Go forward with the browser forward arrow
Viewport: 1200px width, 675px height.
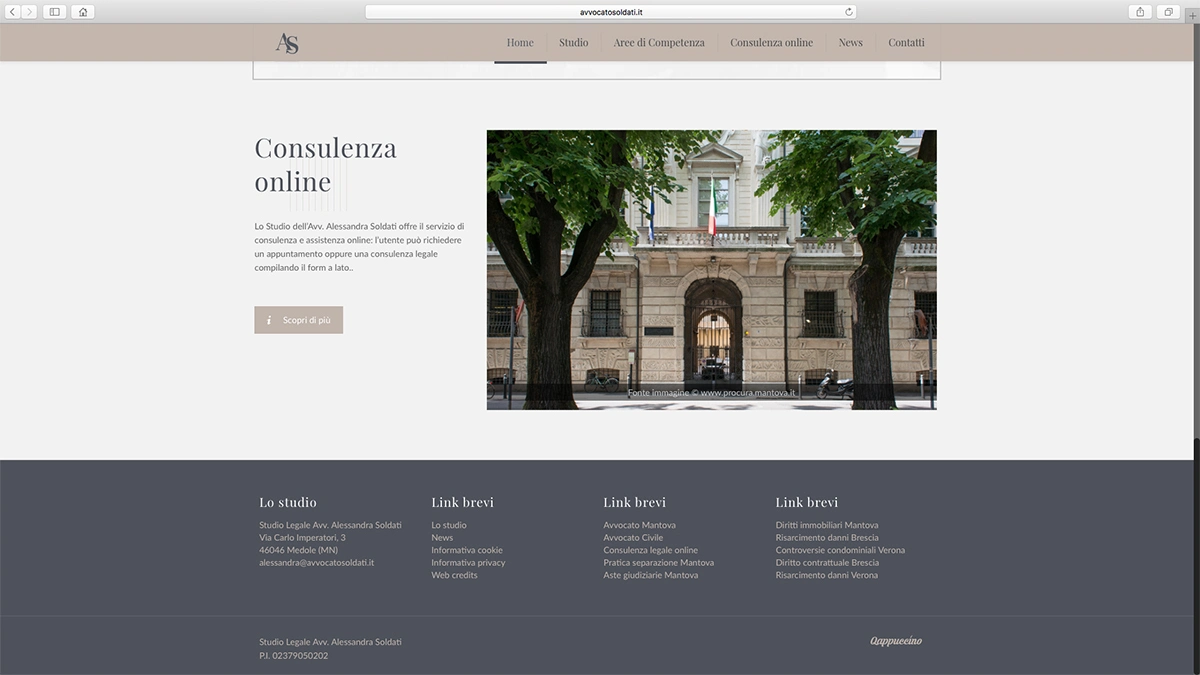point(29,12)
